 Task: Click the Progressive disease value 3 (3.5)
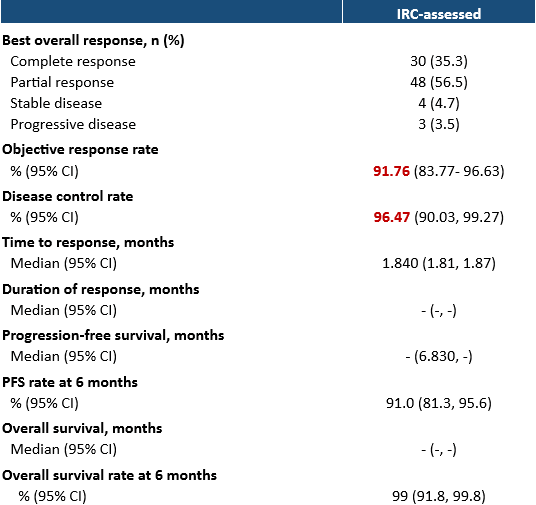point(439,124)
